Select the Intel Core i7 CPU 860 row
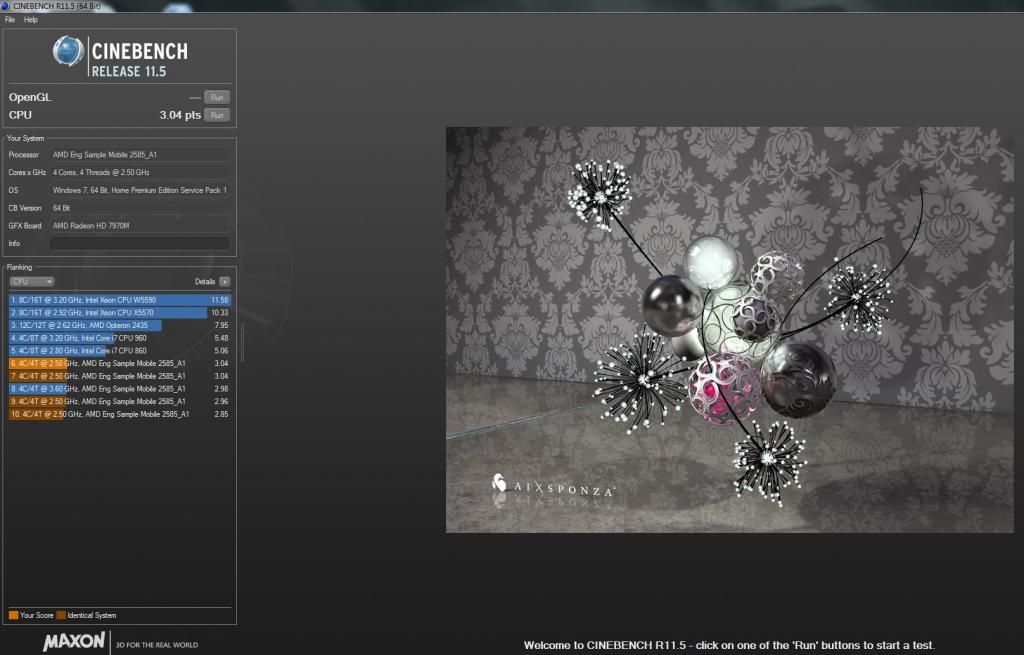The height and width of the screenshot is (655, 1024). pos(120,351)
